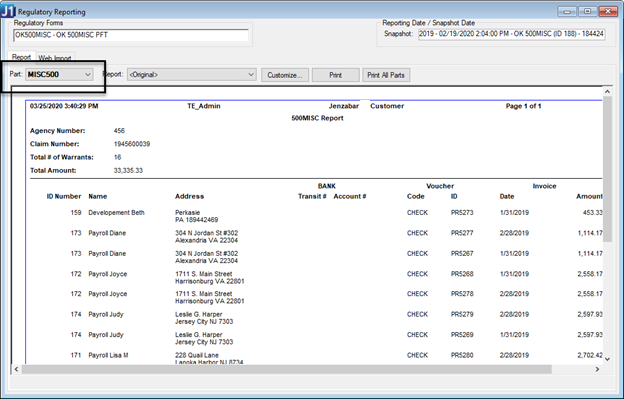This screenshot has height=399, width=624.
Task: Click the Total # of Warrants value 16
Action: tap(117, 157)
